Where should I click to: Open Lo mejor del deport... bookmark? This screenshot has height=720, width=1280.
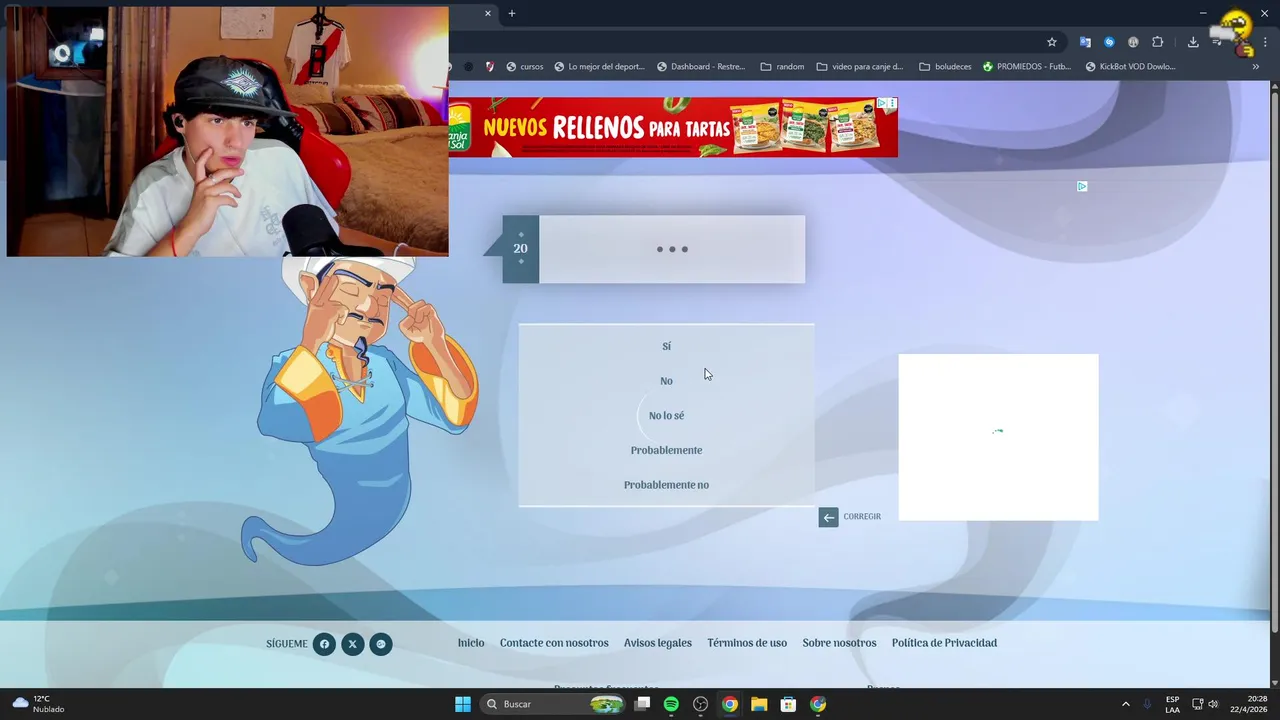tap(599, 67)
